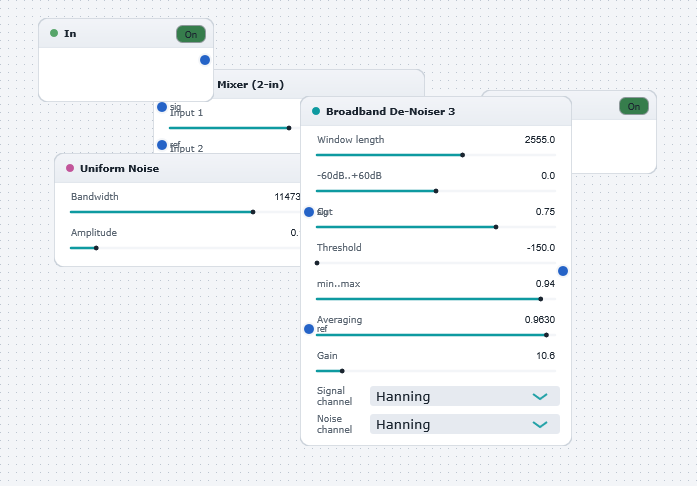Click the Broadband De-Noiser output port
This screenshot has height=486, width=697.
click(563, 271)
